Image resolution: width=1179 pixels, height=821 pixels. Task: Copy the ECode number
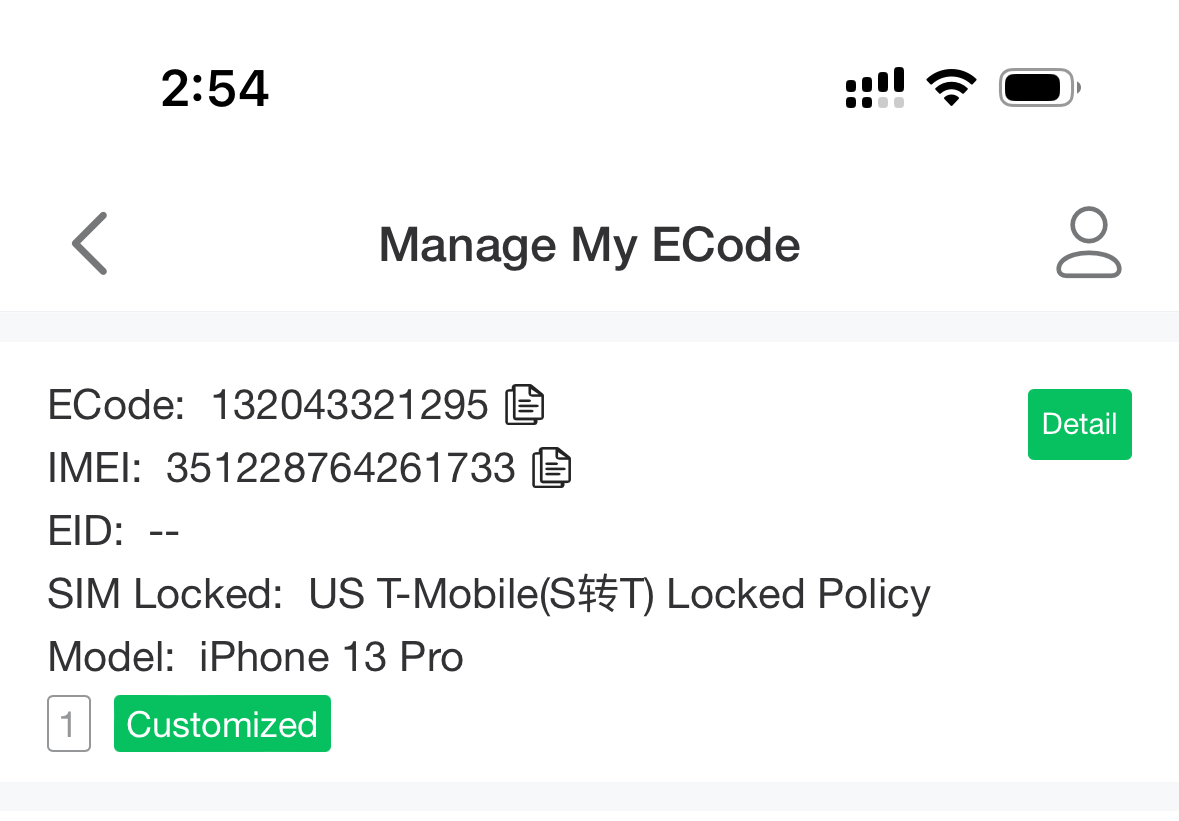pyautogui.click(x=525, y=404)
